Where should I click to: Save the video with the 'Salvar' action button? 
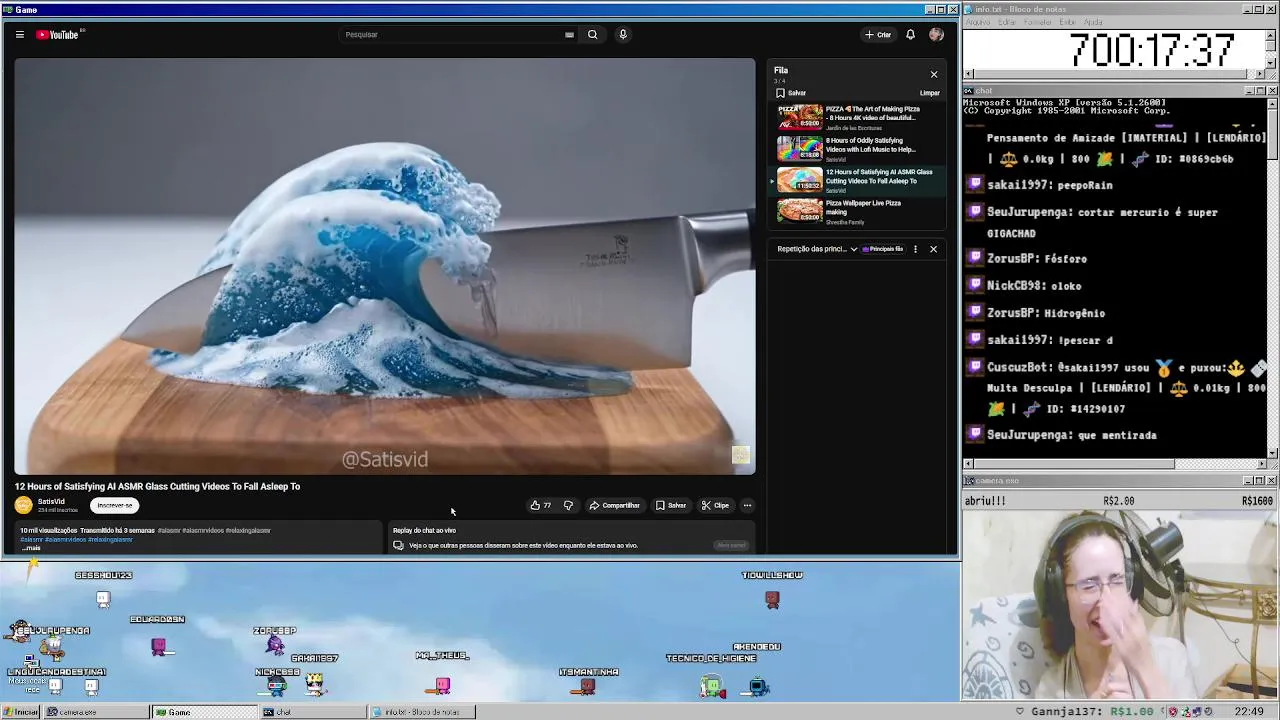[x=671, y=505]
